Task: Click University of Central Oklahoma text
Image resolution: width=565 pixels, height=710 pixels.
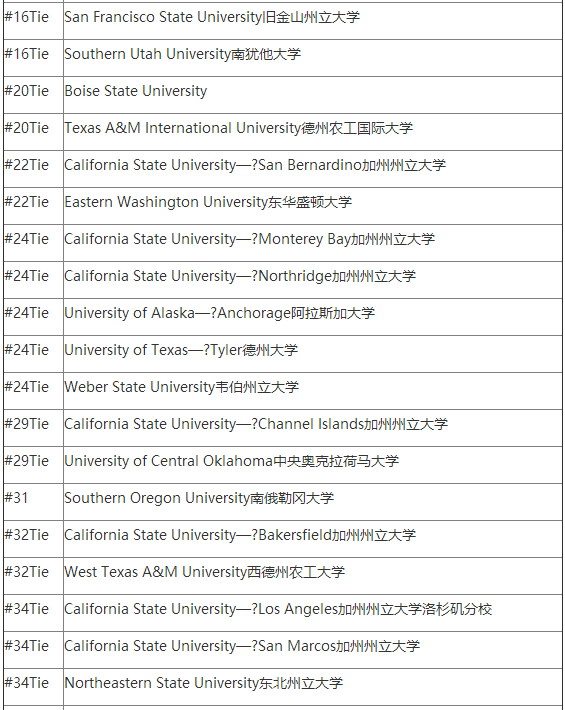Action: point(231,461)
